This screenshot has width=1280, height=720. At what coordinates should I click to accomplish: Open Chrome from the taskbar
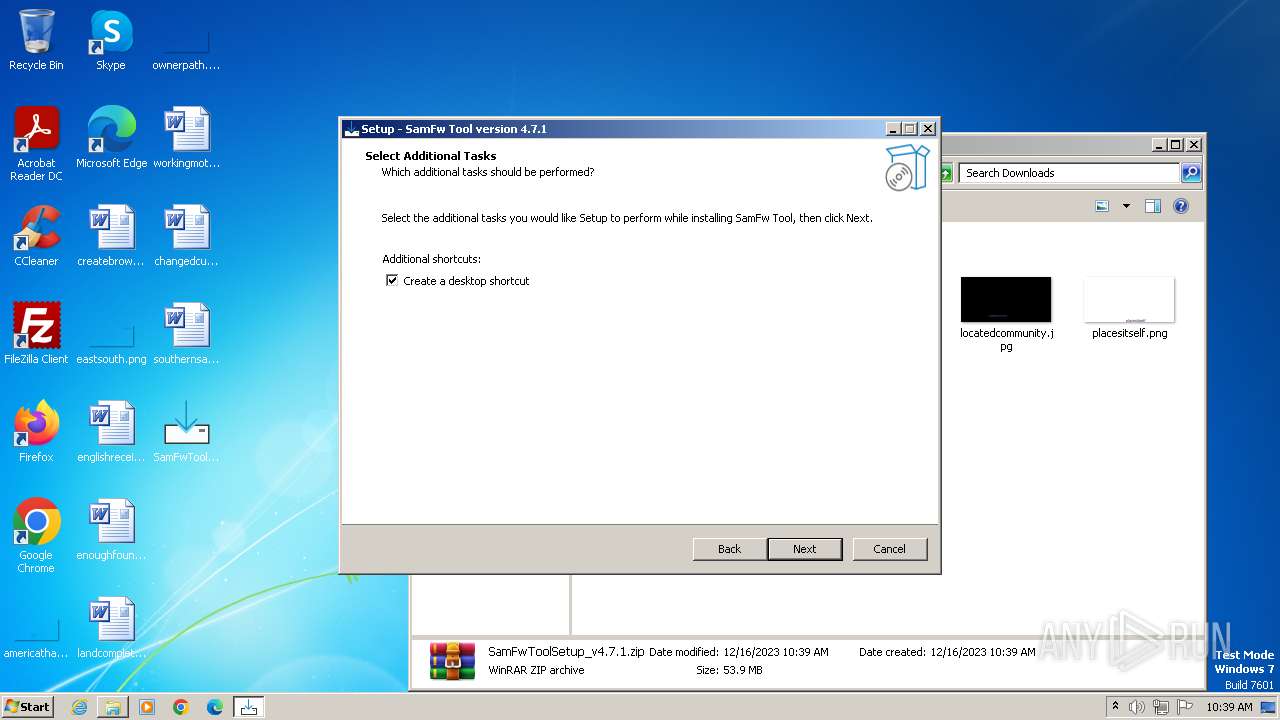click(181, 707)
